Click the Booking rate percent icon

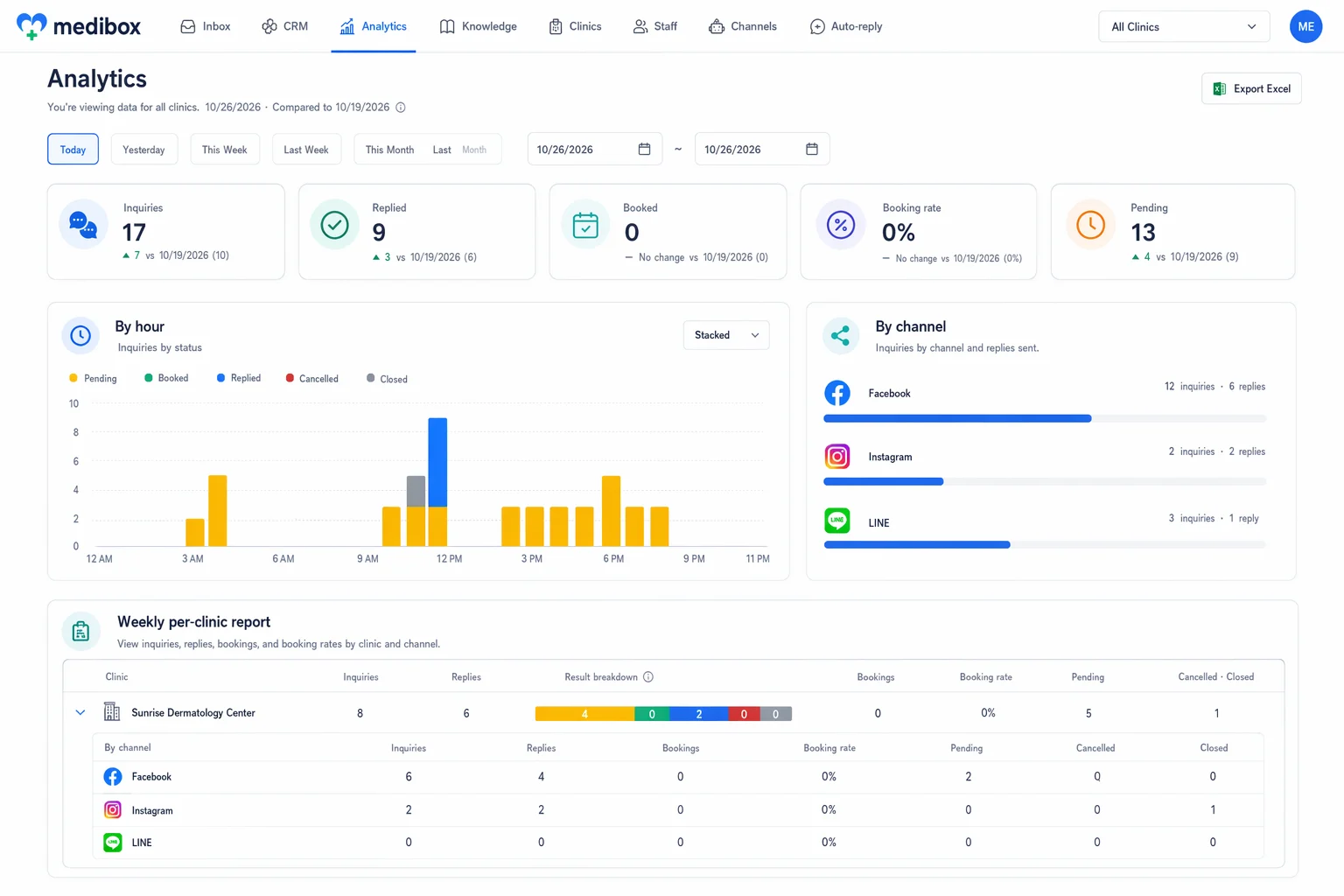(x=841, y=225)
